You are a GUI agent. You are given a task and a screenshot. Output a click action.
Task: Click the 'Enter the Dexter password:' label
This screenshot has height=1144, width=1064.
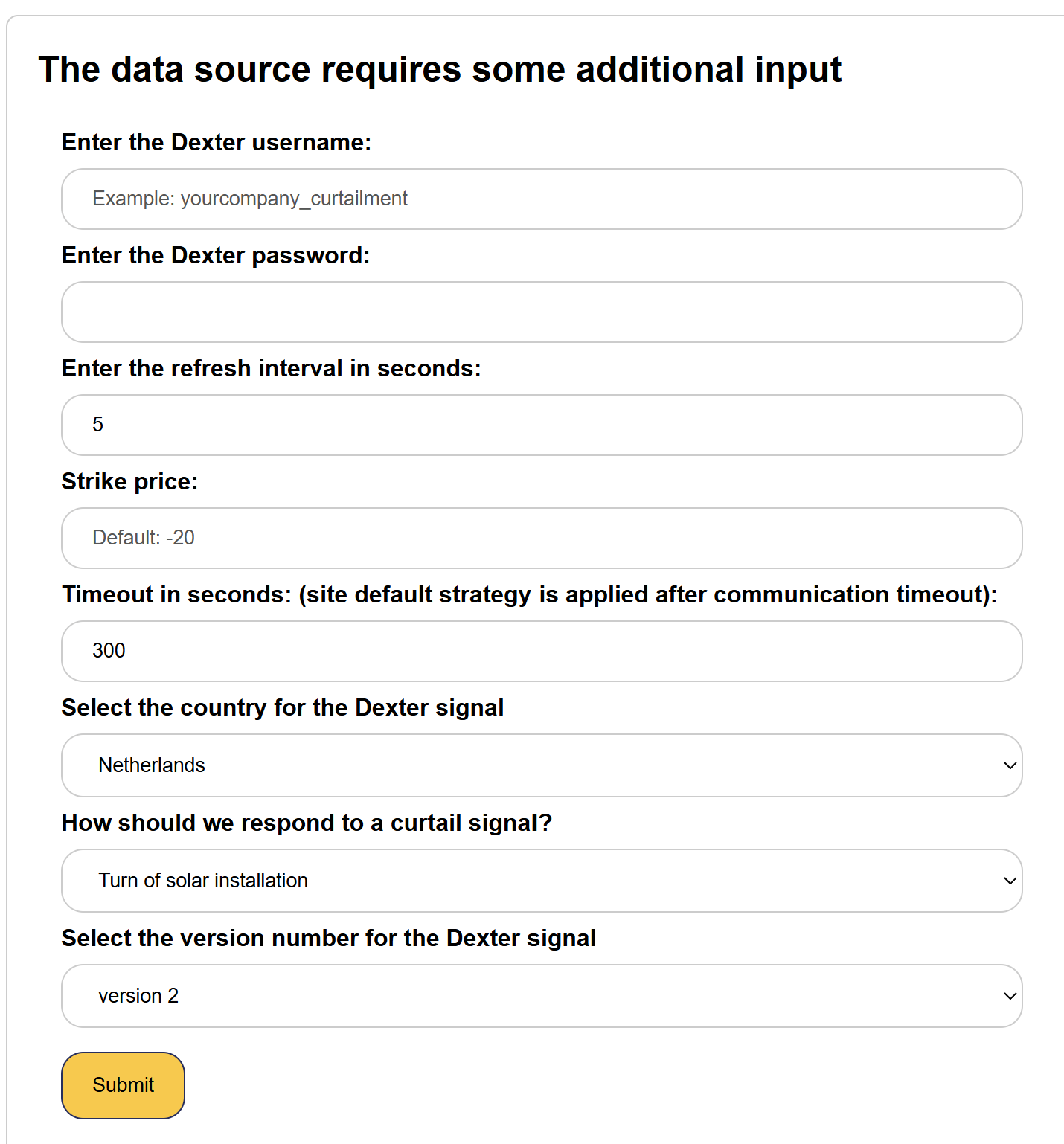[215, 255]
